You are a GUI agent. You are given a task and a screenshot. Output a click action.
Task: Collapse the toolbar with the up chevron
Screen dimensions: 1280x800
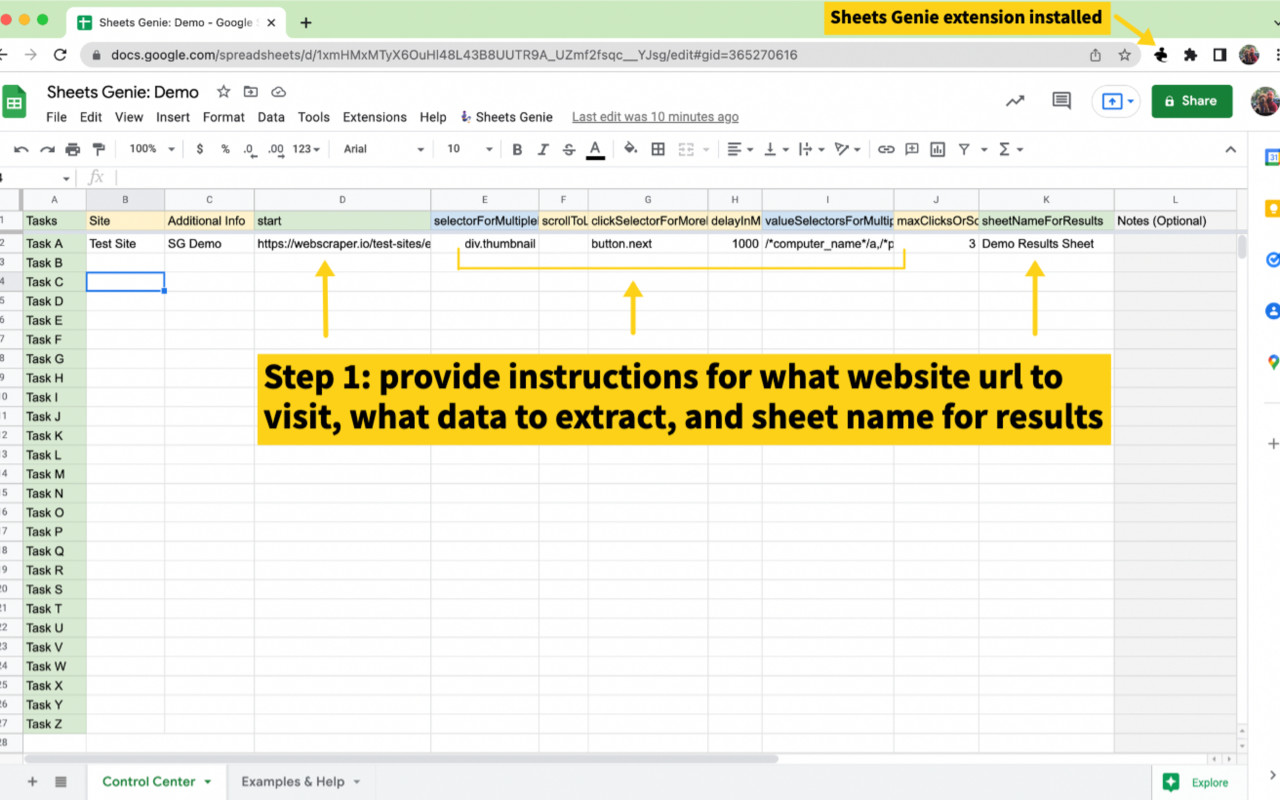point(1230,149)
